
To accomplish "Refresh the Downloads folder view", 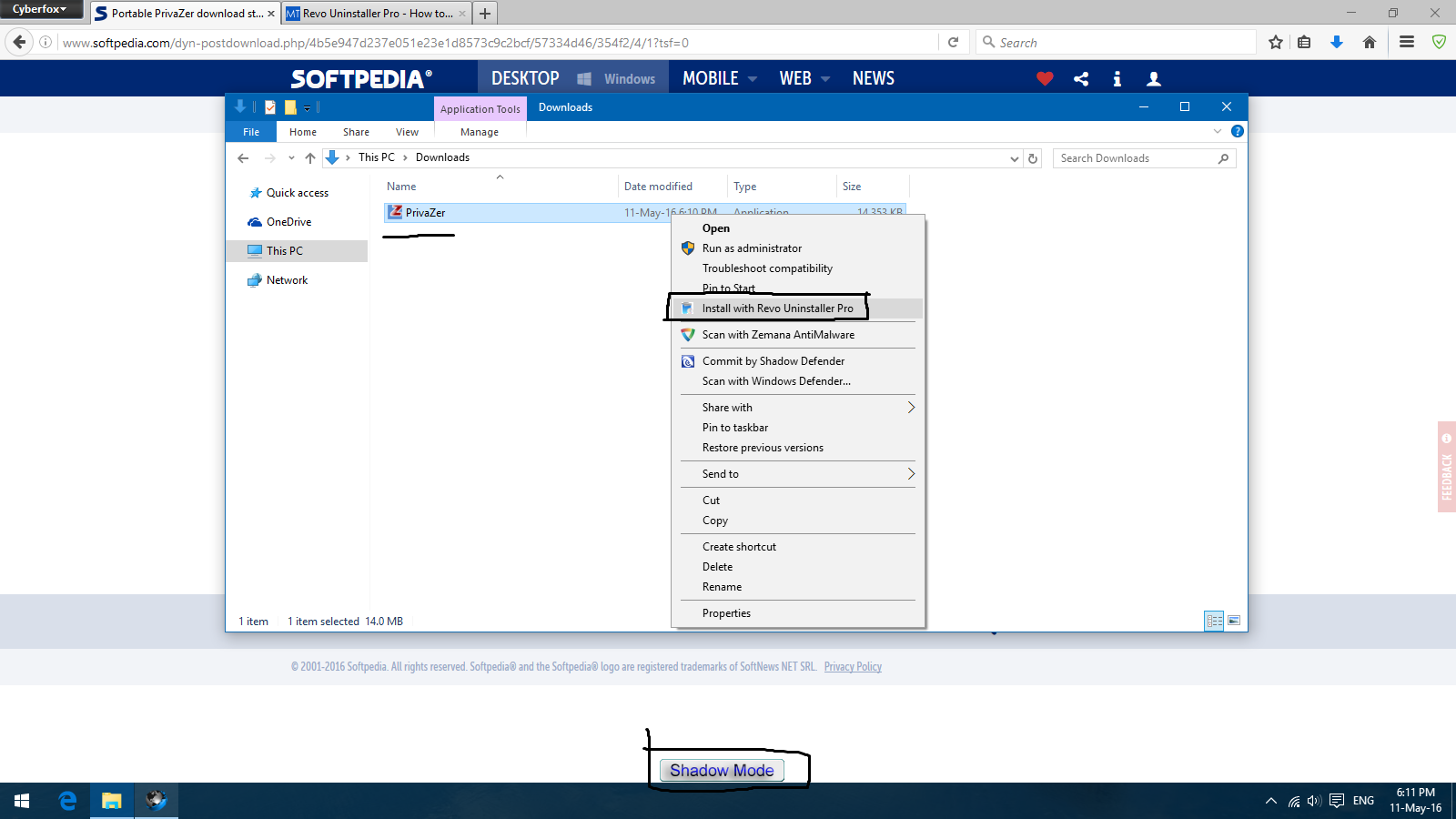I will [x=1033, y=158].
